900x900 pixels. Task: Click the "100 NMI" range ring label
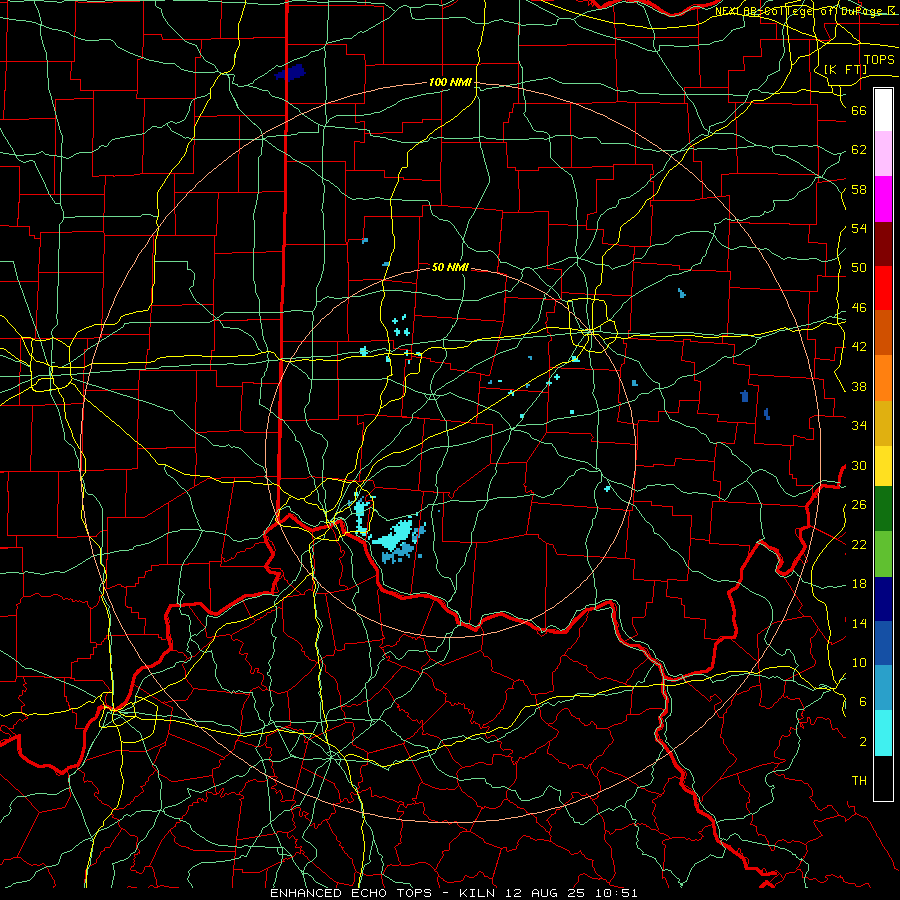tap(450, 83)
